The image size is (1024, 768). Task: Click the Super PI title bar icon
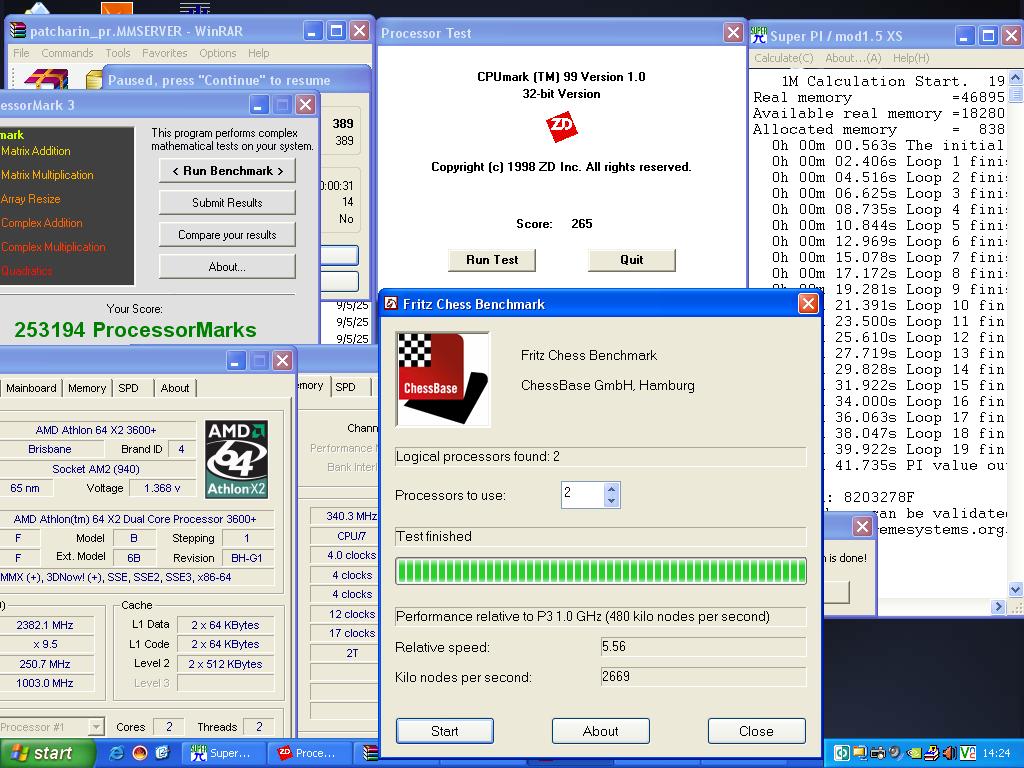(x=758, y=35)
